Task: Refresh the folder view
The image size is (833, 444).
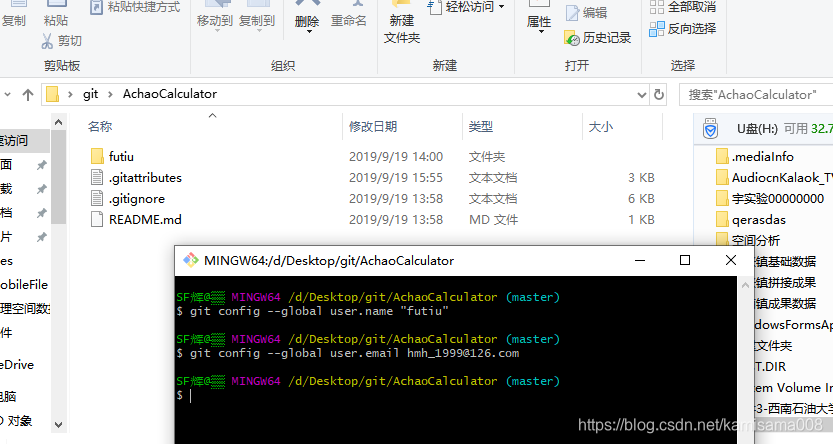Action: [x=659, y=95]
